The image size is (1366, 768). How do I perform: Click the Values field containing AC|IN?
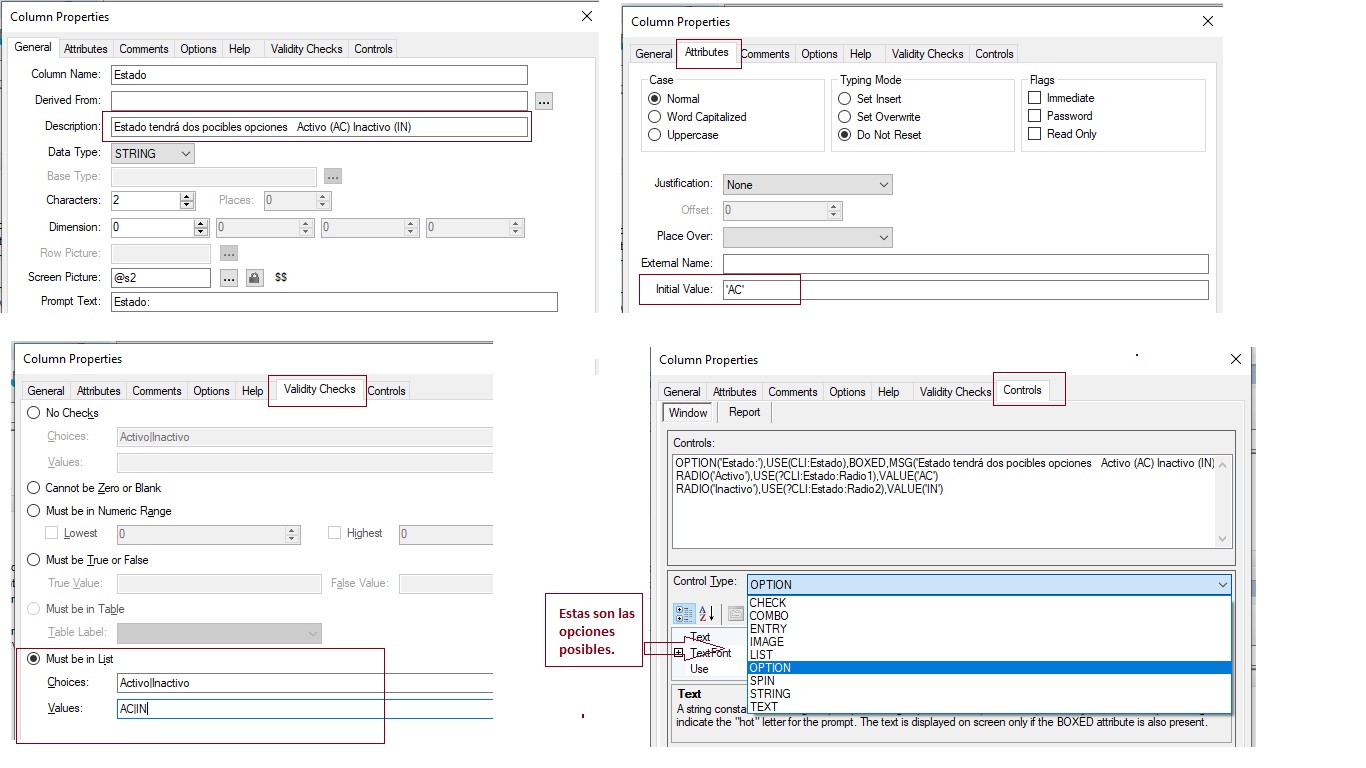tap(305, 709)
